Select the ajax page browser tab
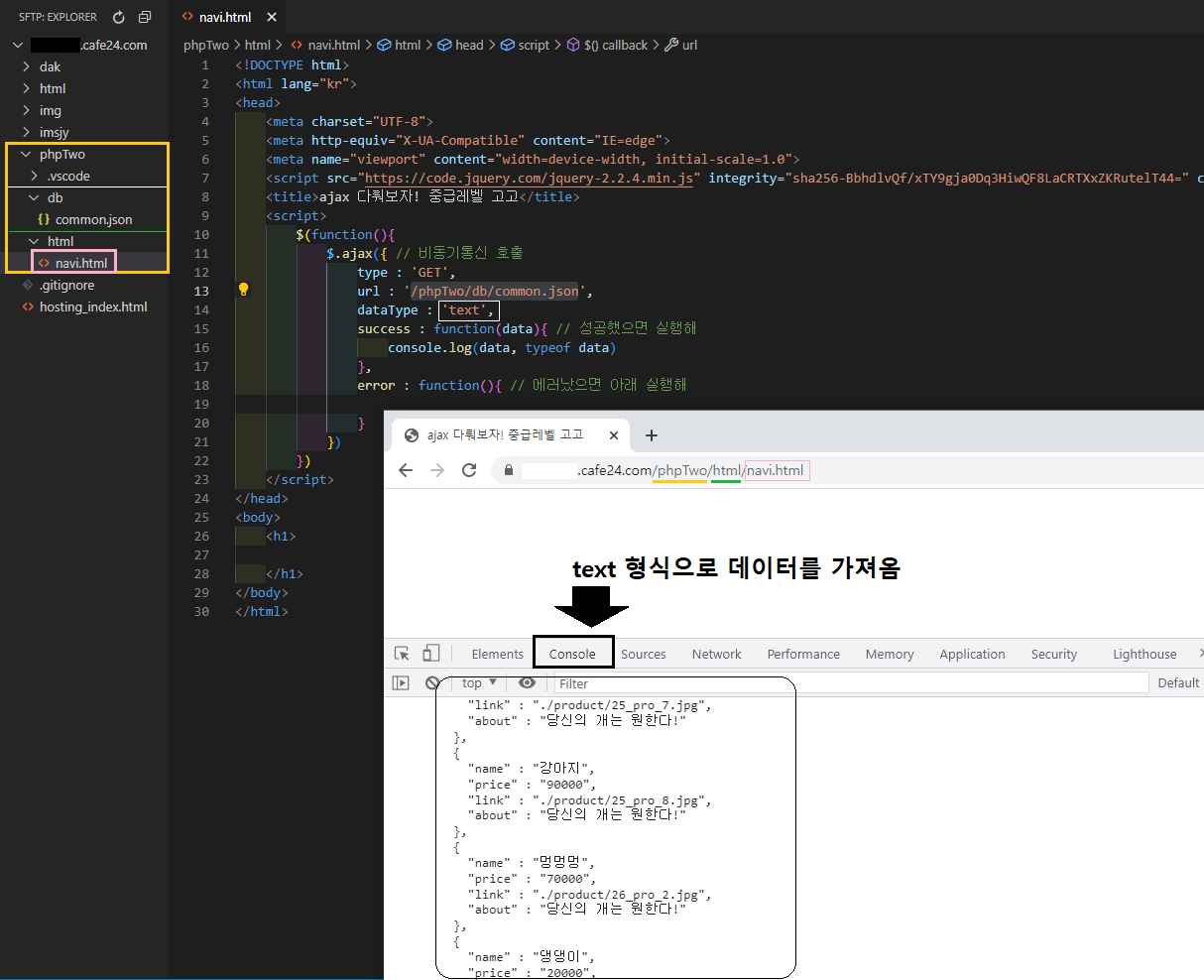Image resolution: width=1204 pixels, height=980 pixels. [x=511, y=435]
